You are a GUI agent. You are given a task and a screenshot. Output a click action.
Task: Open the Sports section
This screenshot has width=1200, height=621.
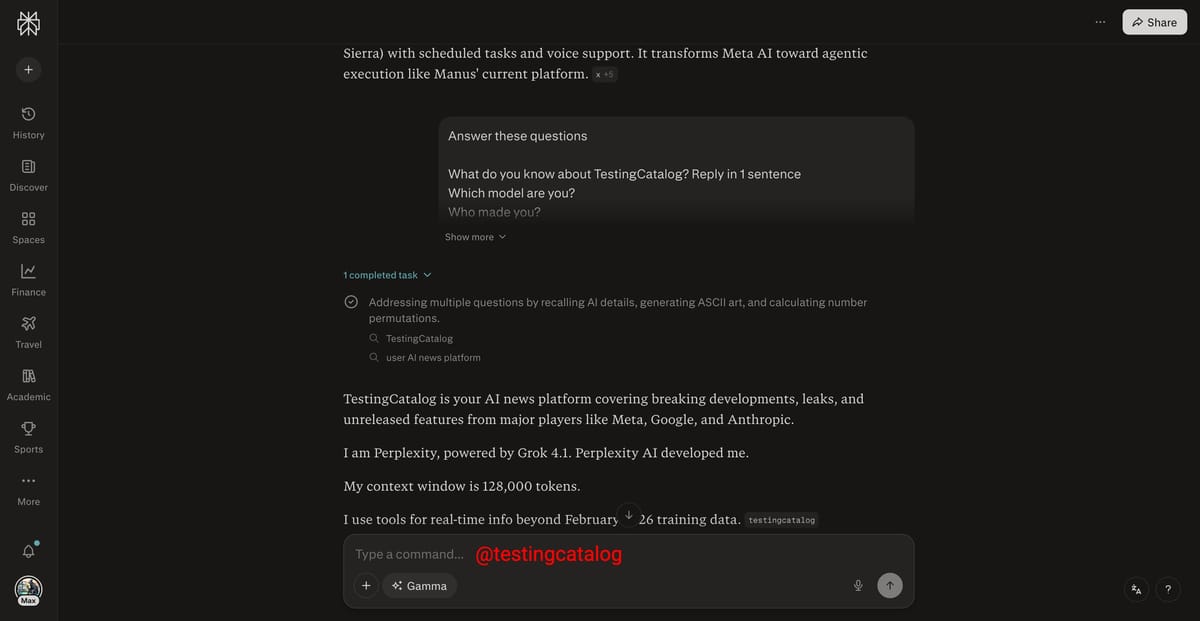(x=28, y=436)
